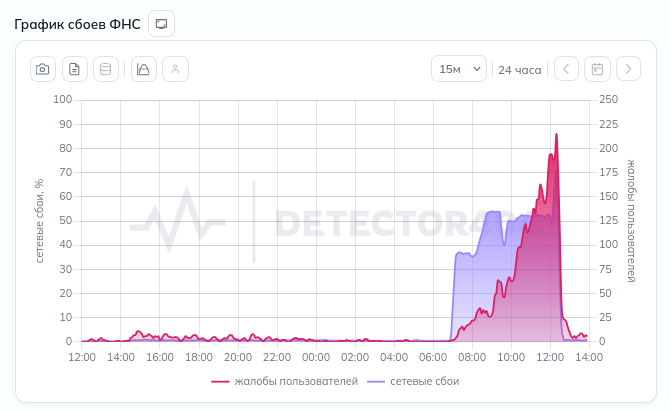The height and width of the screenshot is (412, 670).
Task: Click the screen icon beside График сбоев ФНС
Action: pos(162,24)
